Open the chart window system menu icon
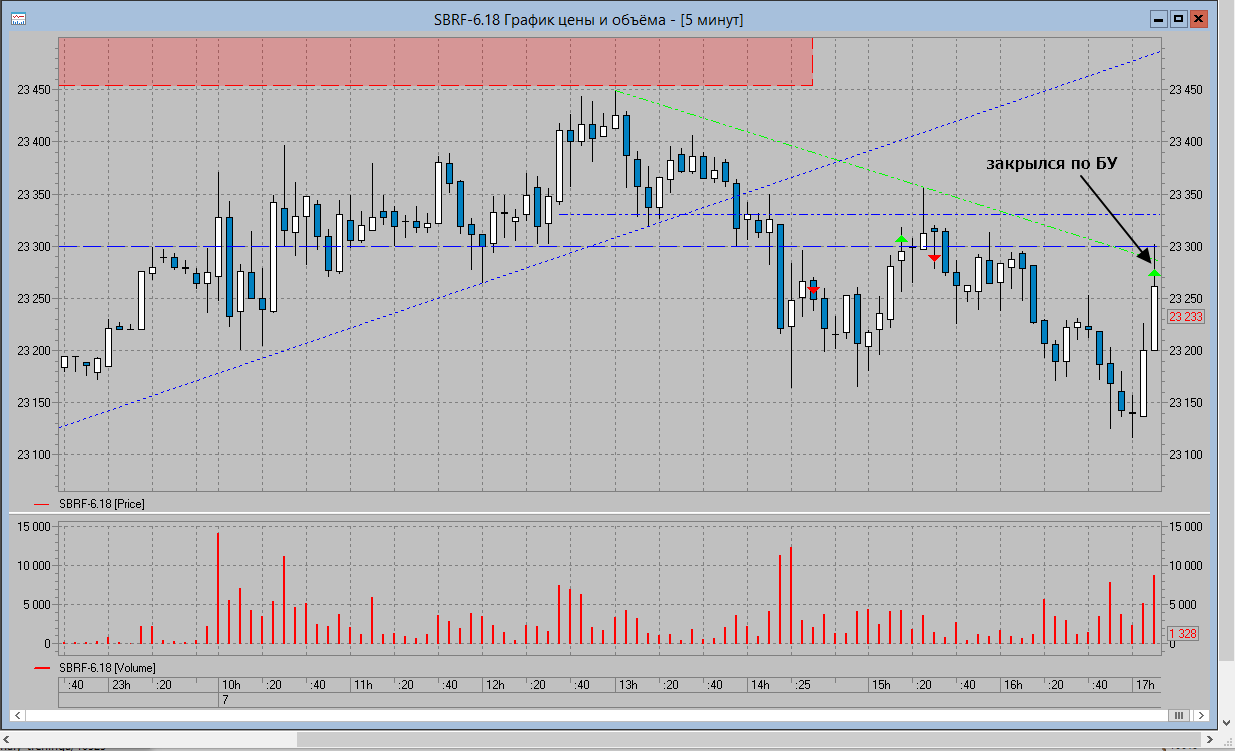 point(19,19)
